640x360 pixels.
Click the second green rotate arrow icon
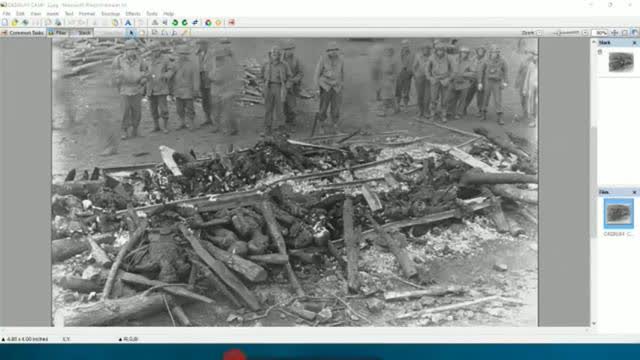(x=184, y=22)
